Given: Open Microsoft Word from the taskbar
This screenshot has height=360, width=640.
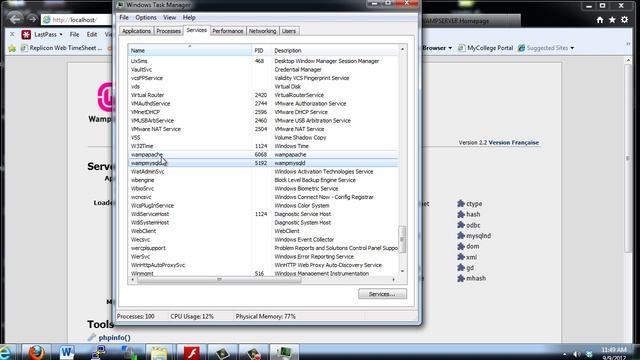Looking at the screenshot, I should coord(67,352).
